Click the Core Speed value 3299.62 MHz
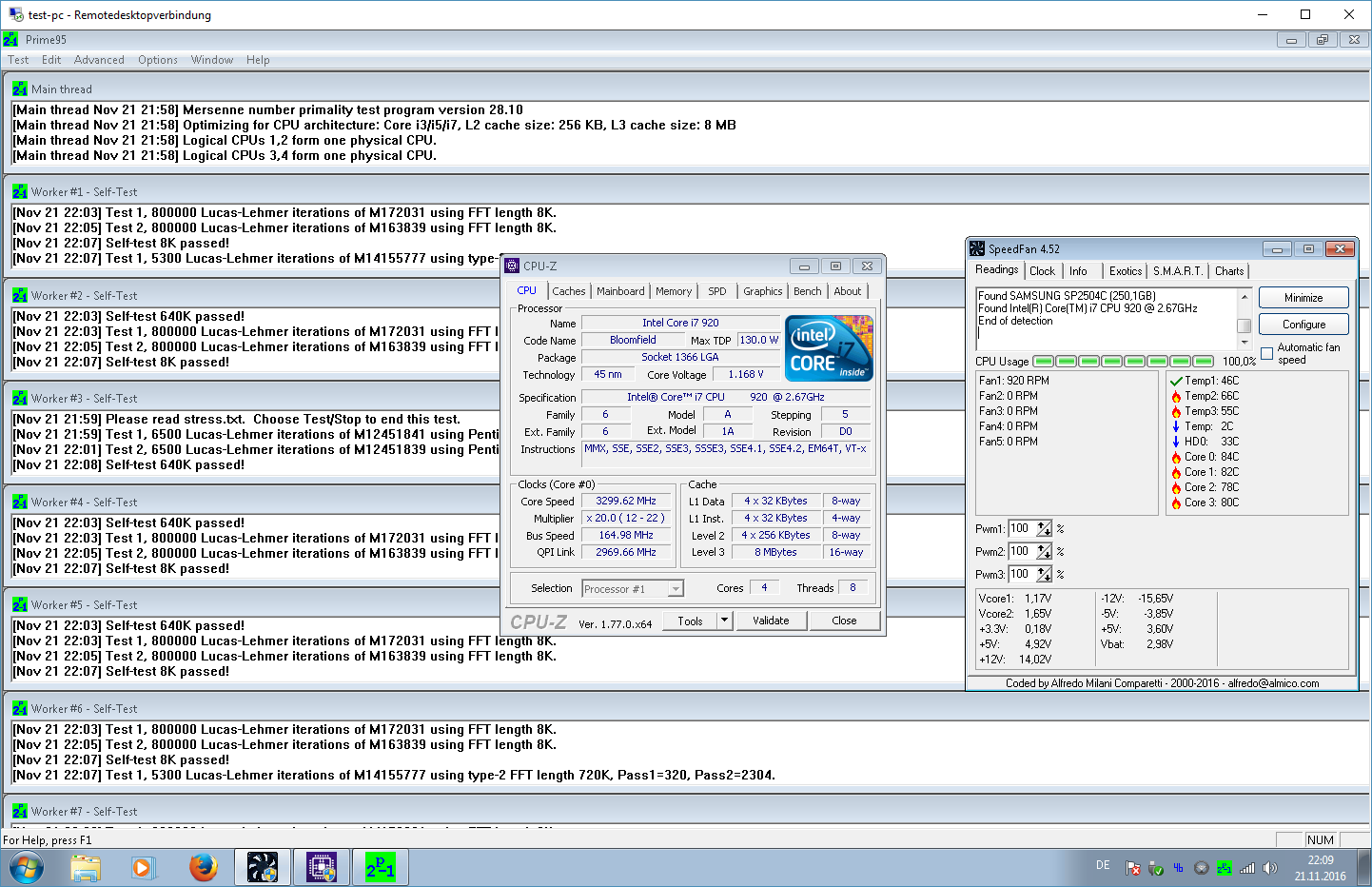This screenshot has width=1372, height=887. click(626, 501)
